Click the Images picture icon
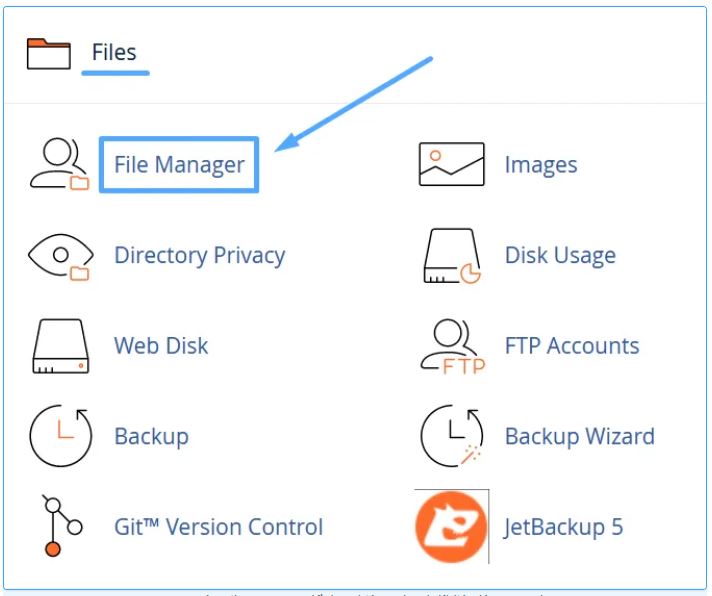The width and height of the screenshot is (712, 596). click(x=451, y=164)
